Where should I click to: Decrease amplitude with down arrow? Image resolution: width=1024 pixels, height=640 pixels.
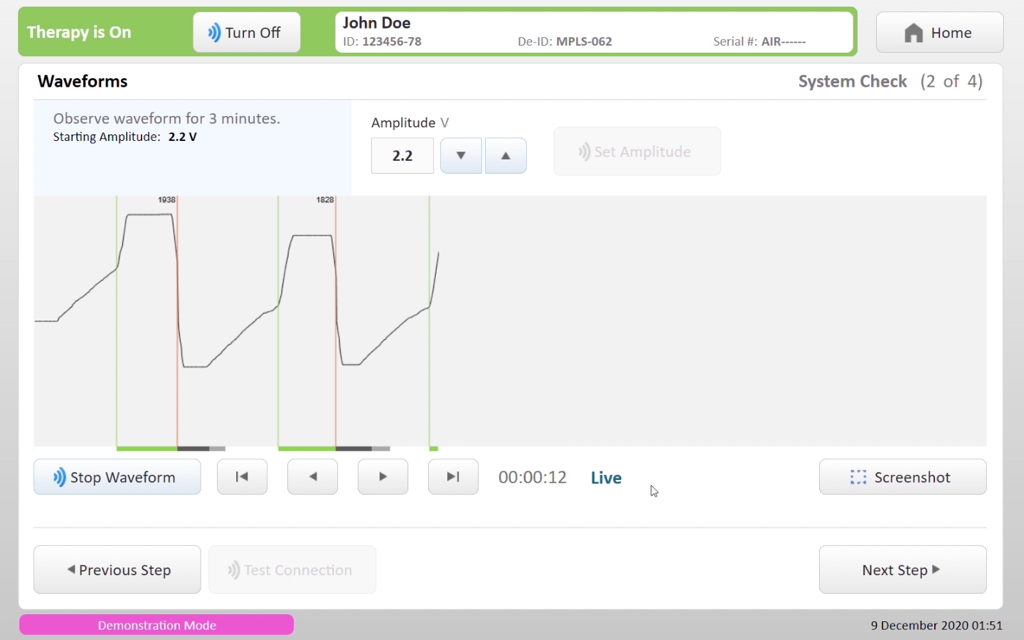click(461, 155)
